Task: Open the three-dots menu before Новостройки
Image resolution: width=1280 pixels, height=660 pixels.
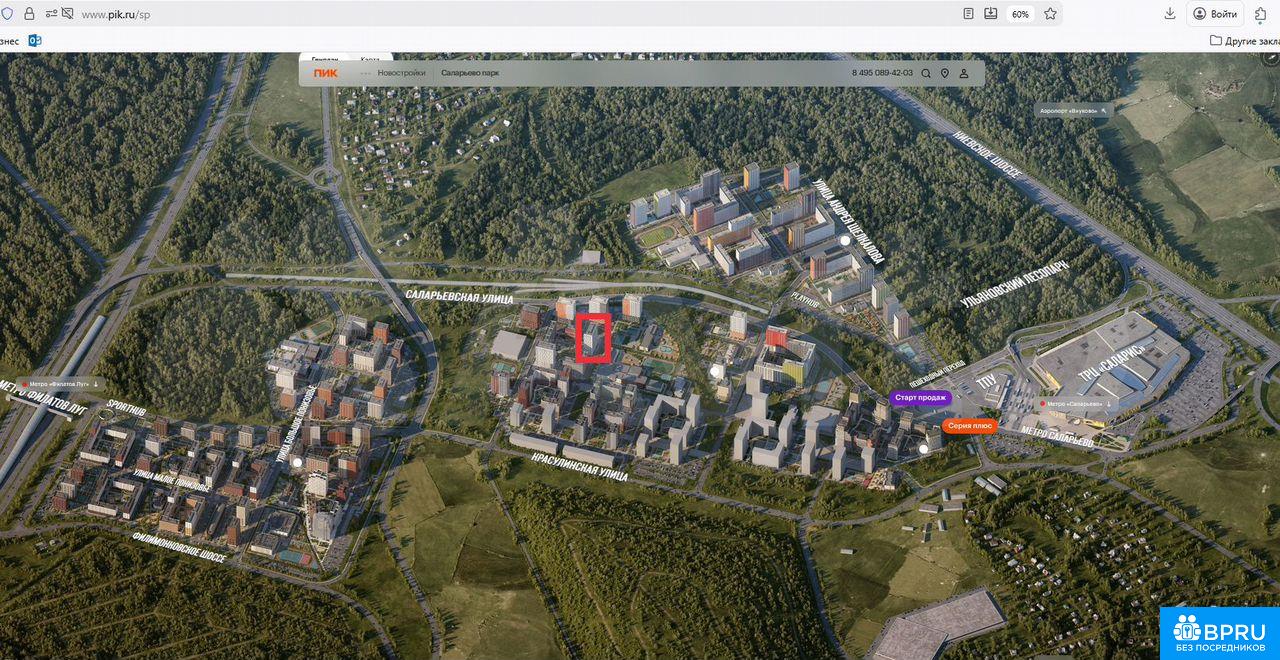Action: 366,73
